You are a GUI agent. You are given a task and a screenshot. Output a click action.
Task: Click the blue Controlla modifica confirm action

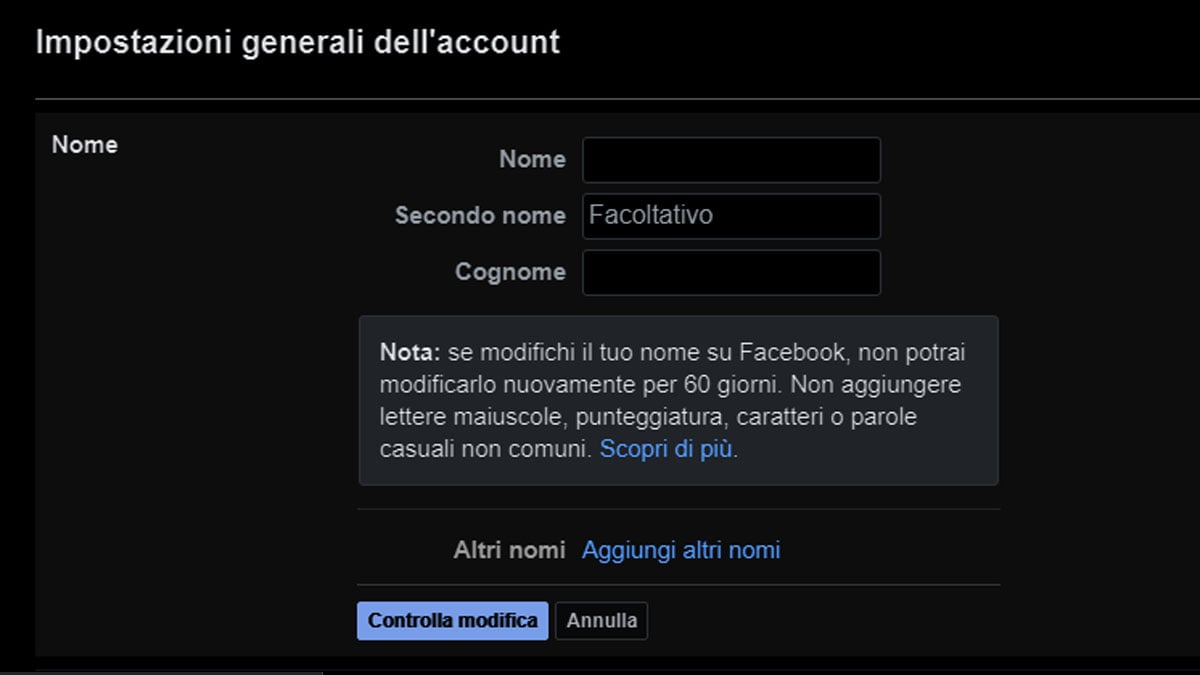click(x=452, y=620)
